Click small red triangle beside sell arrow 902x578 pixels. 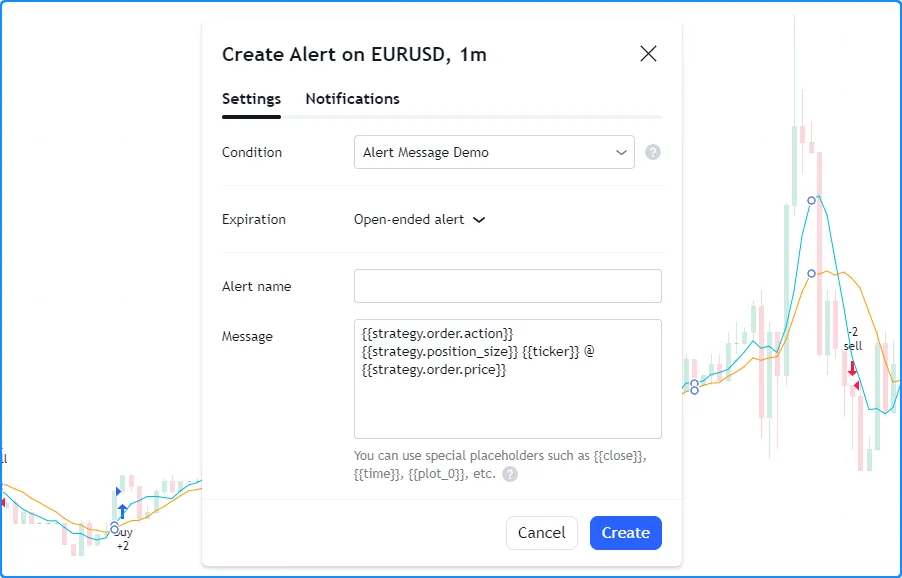pos(856,386)
